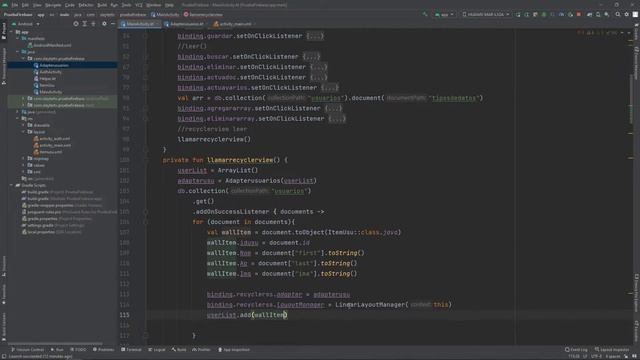The height and width of the screenshot is (360, 640).
Task: Open the HUAWEI device selector dropdown
Action: tap(486, 14)
